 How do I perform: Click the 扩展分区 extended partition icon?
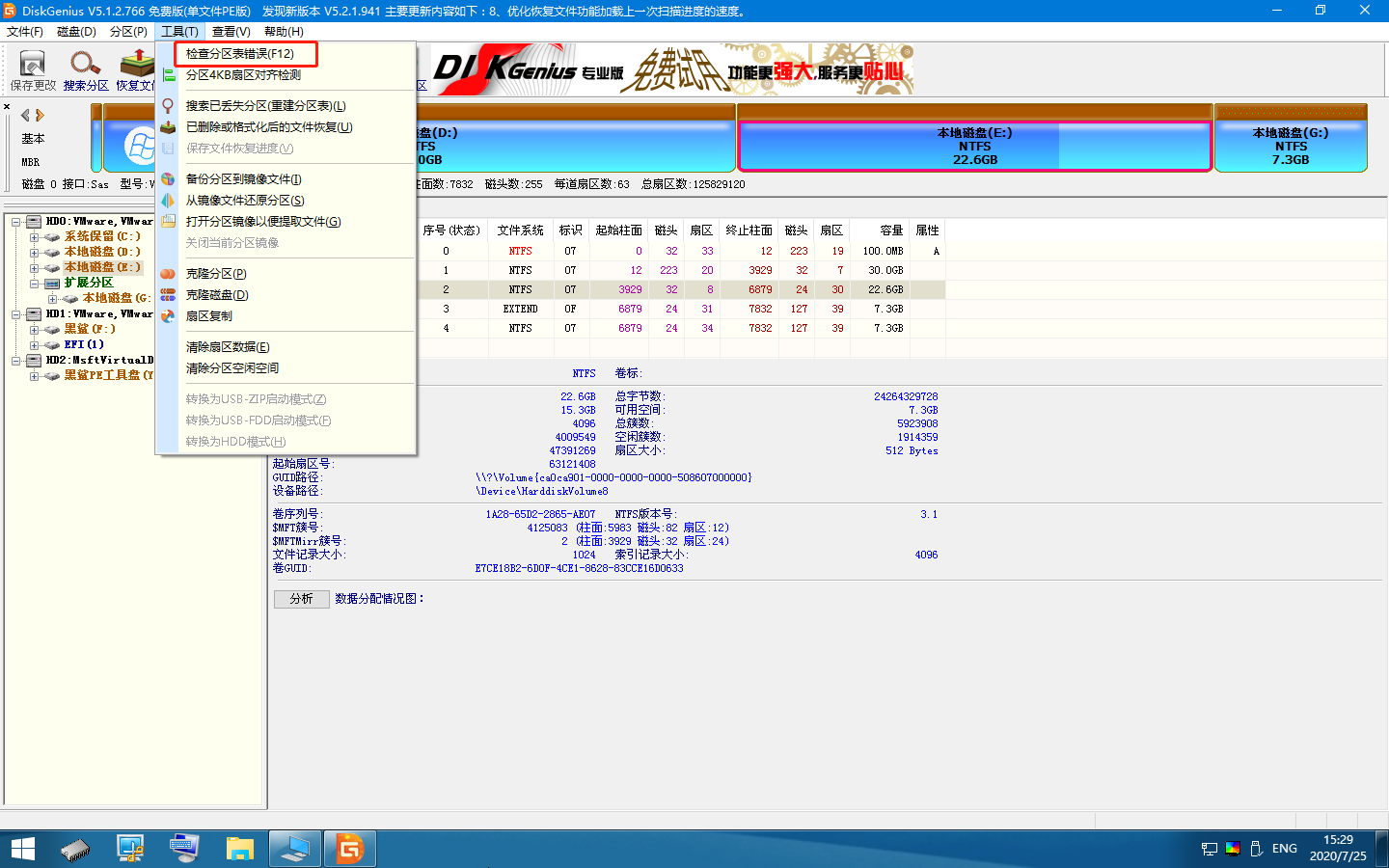click(x=53, y=284)
